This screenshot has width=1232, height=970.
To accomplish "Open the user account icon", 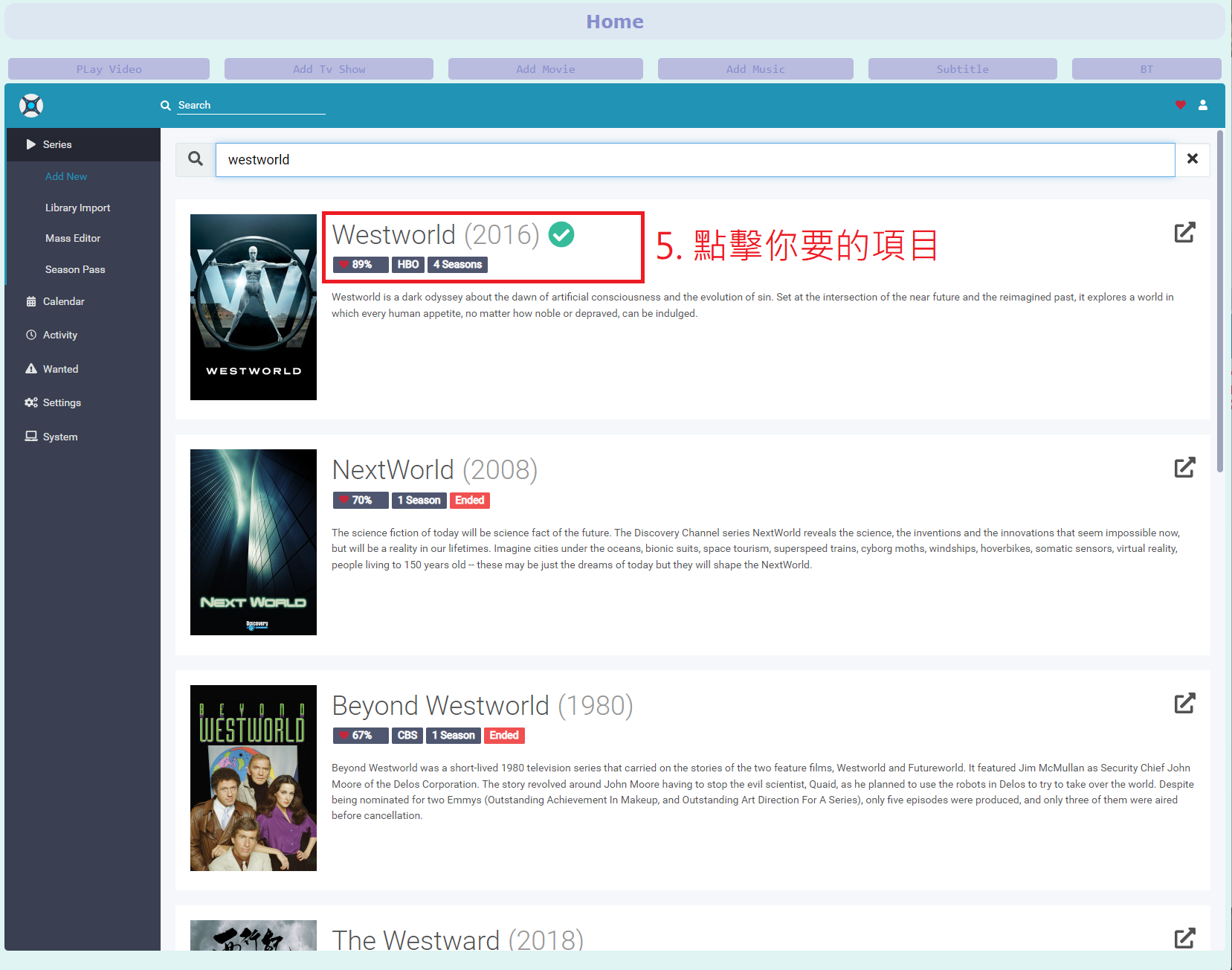I will point(1203,105).
